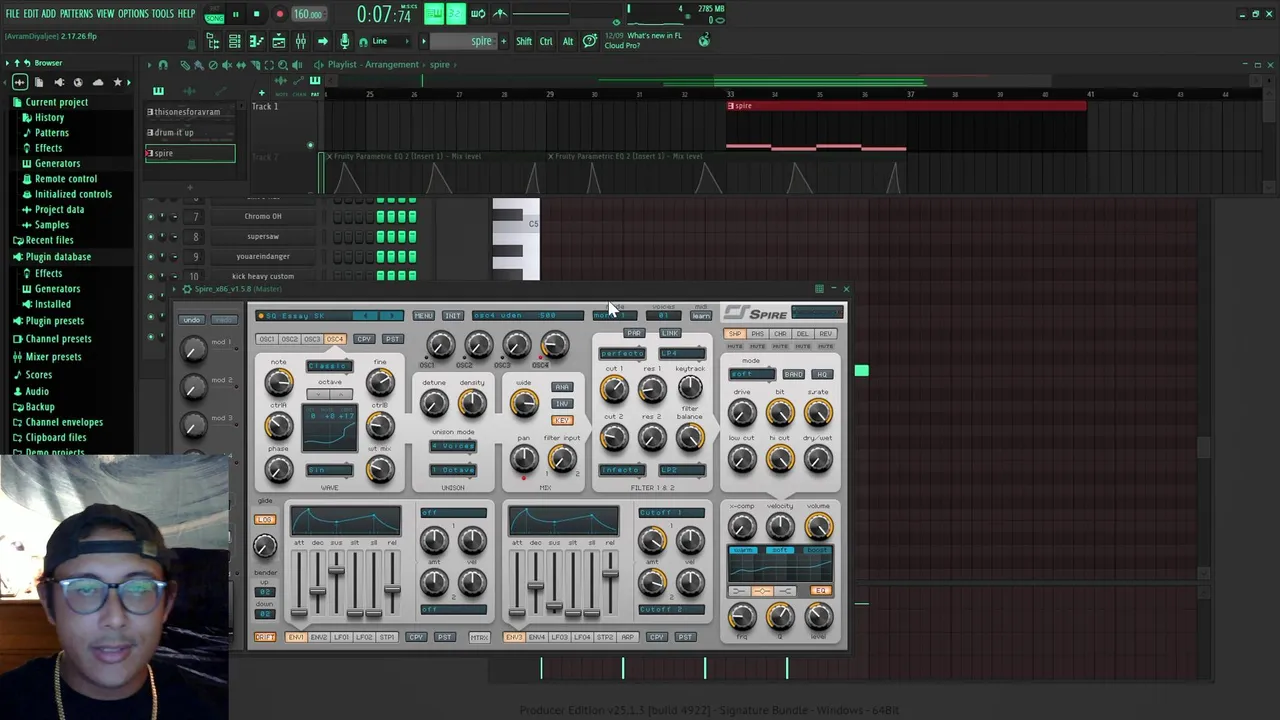1280x720 pixels.
Task: Select the zoom tool in Playlist toolbar
Action: [x=283, y=65]
